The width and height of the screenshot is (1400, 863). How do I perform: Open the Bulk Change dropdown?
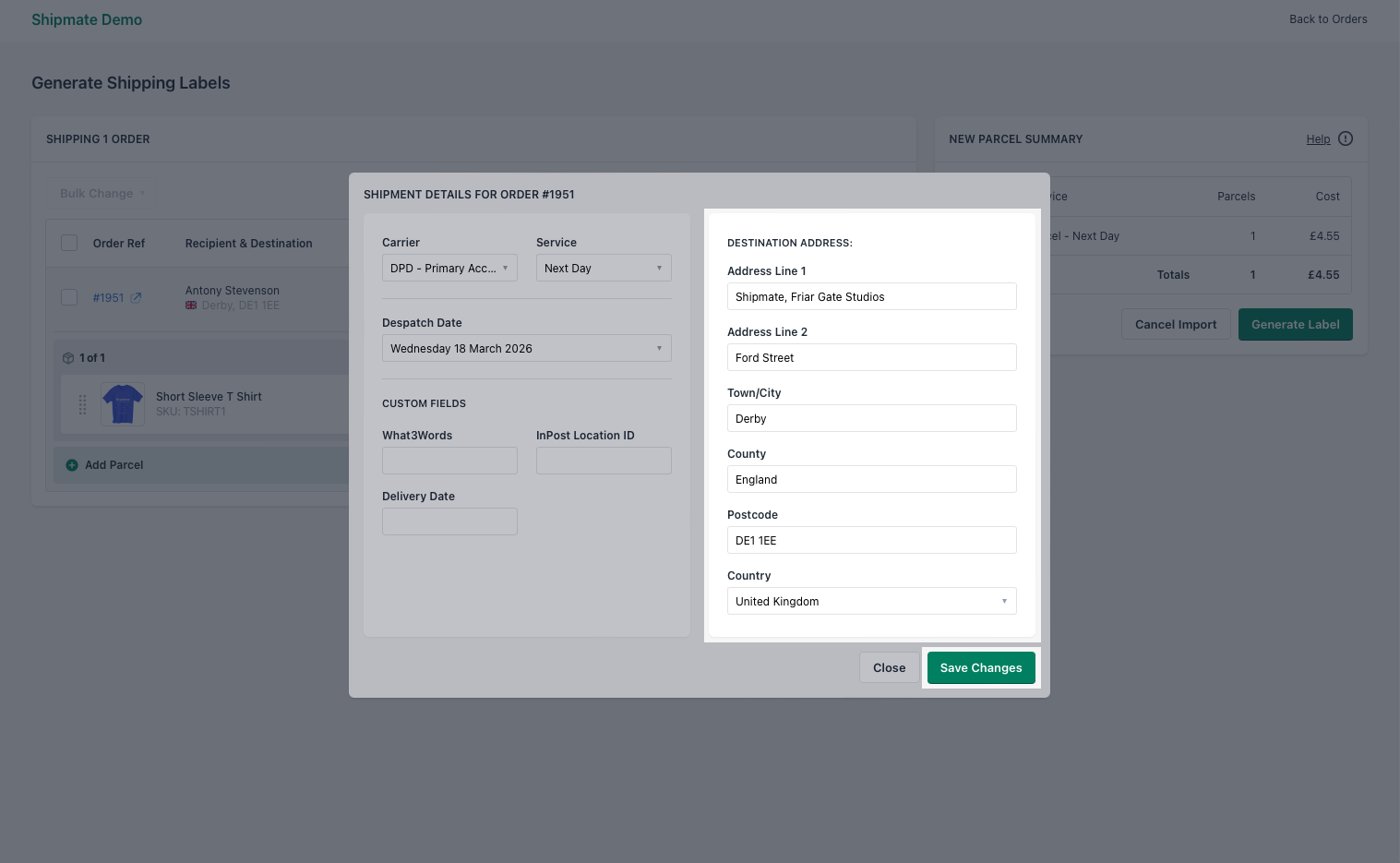tap(102, 193)
